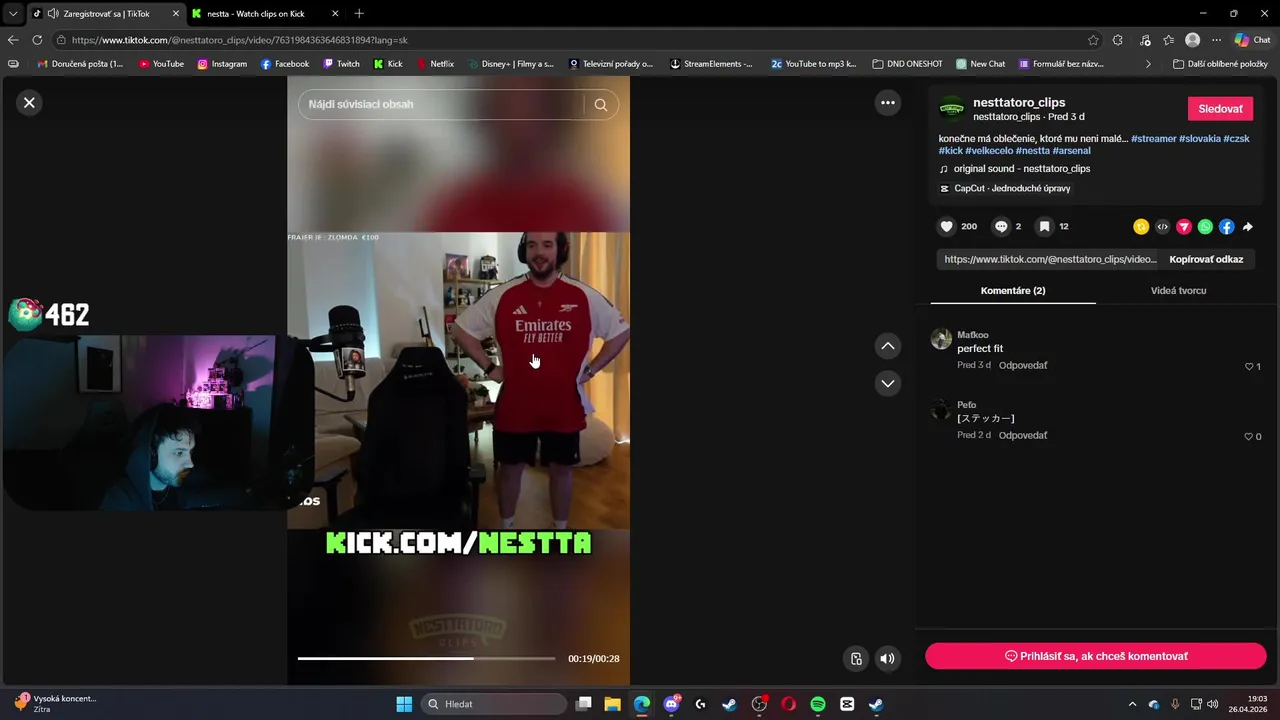
Task: Click the browser address bar URL
Action: click(x=240, y=40)
